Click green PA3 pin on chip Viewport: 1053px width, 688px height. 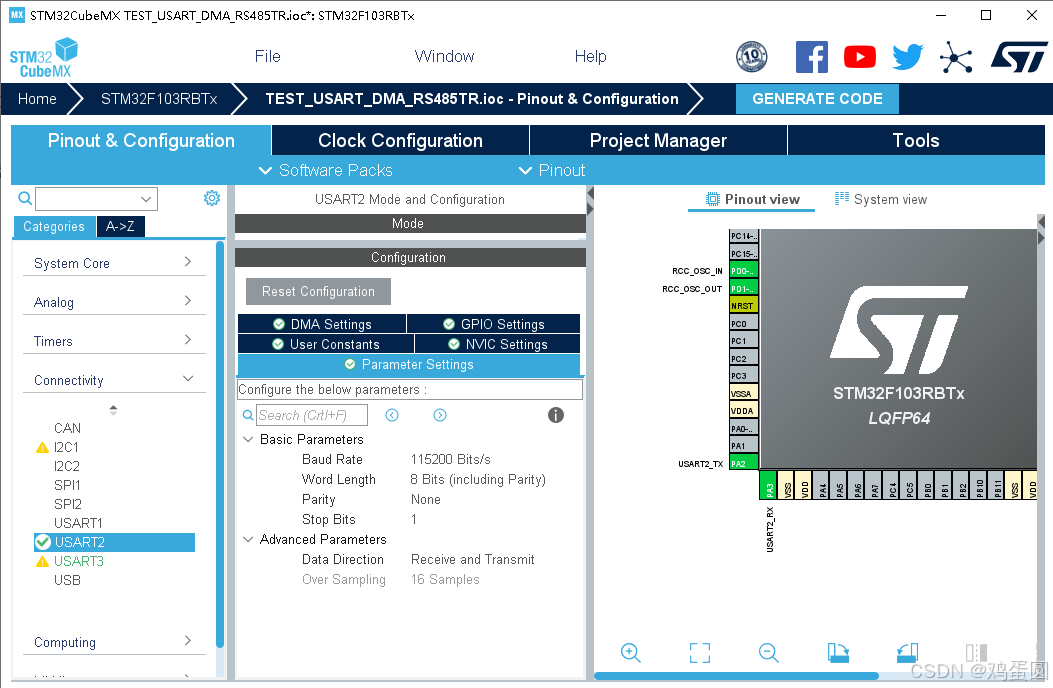click(x=768, y=485)
